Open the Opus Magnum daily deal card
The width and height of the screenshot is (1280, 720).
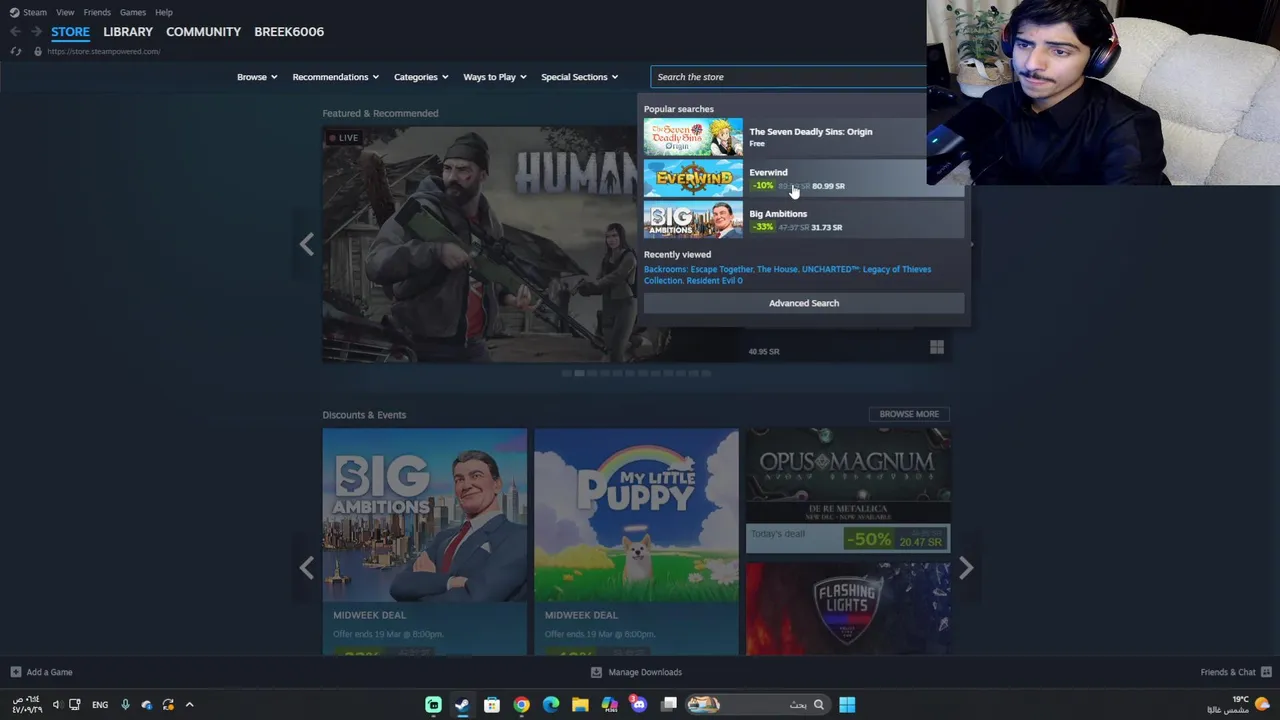(848, 491)
